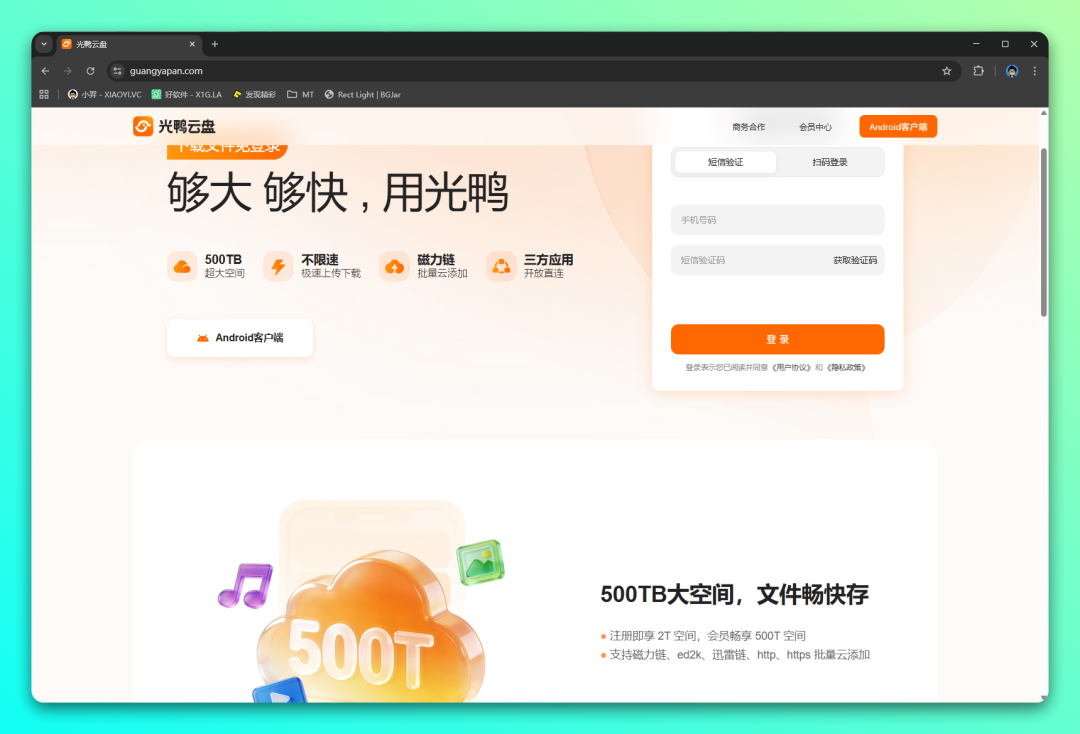Open the 《用户协议》 agreement link
Image resolution: width=1080 pixels, height=734 pixels.
click(793, 367)
